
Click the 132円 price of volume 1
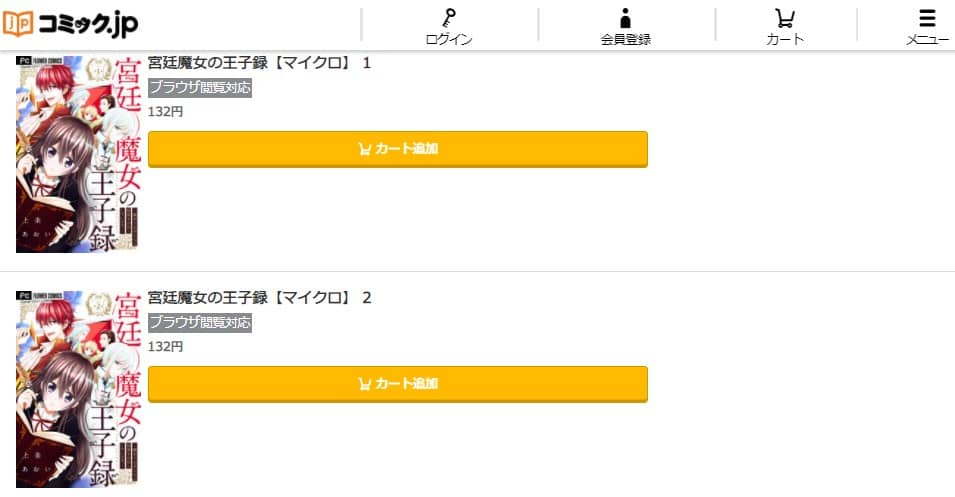165,111
